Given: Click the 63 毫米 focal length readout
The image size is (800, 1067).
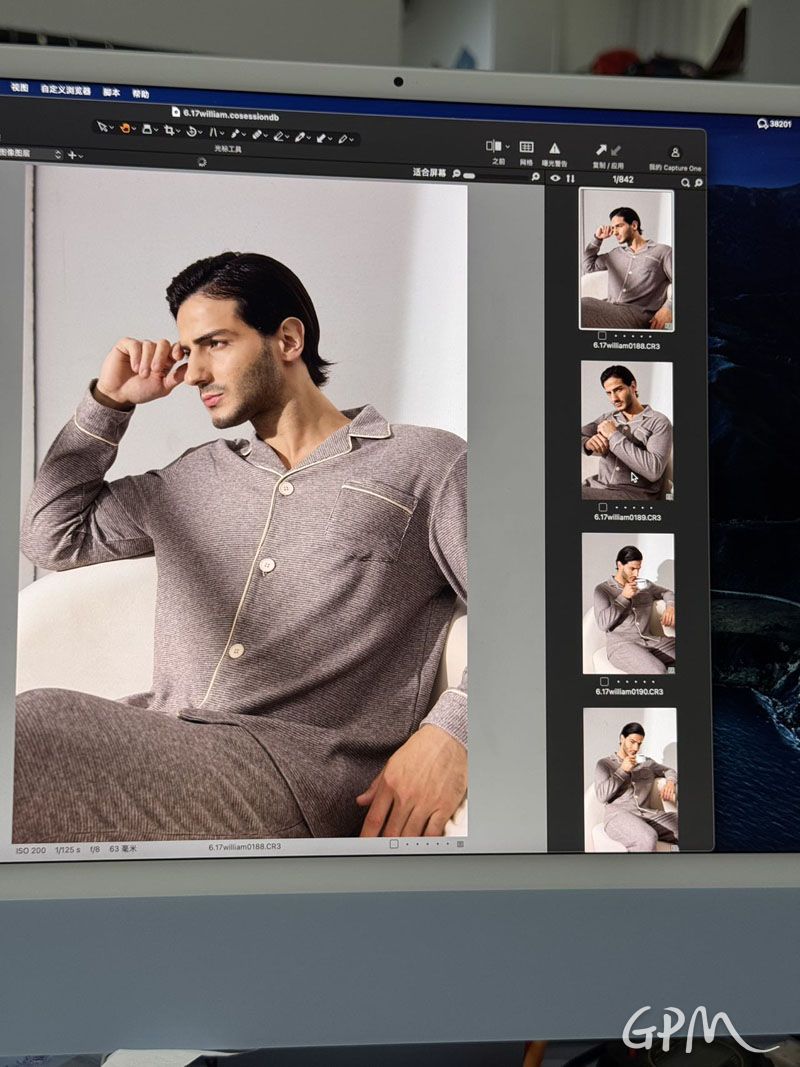Looking at the screenshot, I should pos(123,849).
